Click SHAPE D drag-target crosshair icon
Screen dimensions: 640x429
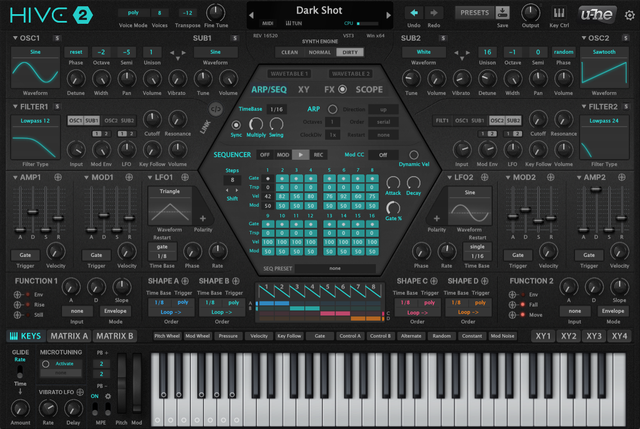[484, 281]
